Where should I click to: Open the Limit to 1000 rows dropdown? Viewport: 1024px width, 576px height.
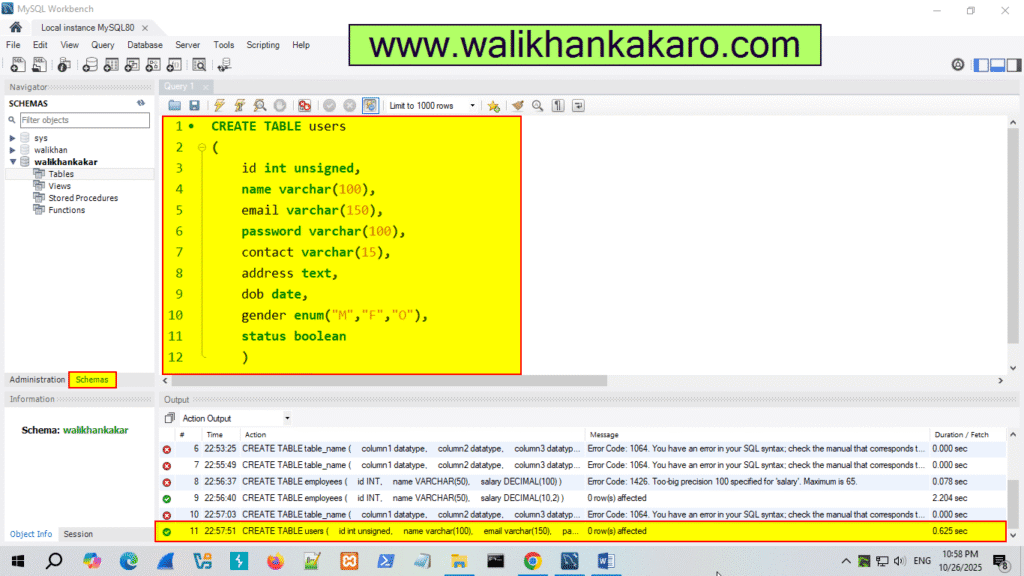pos(473,105)
